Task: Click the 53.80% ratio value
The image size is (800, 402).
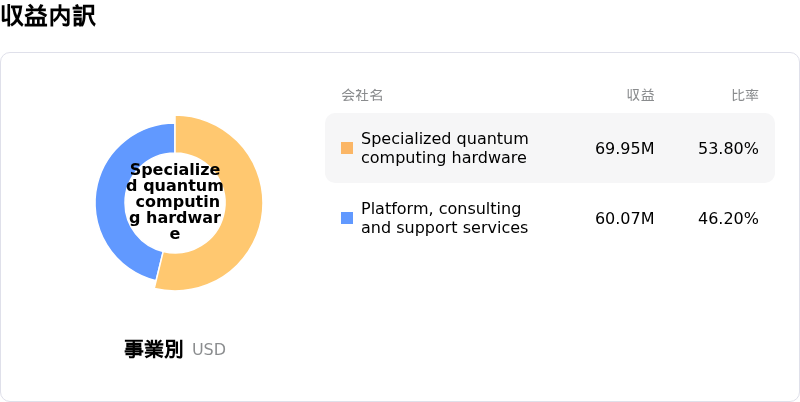Action: point(729,148)
